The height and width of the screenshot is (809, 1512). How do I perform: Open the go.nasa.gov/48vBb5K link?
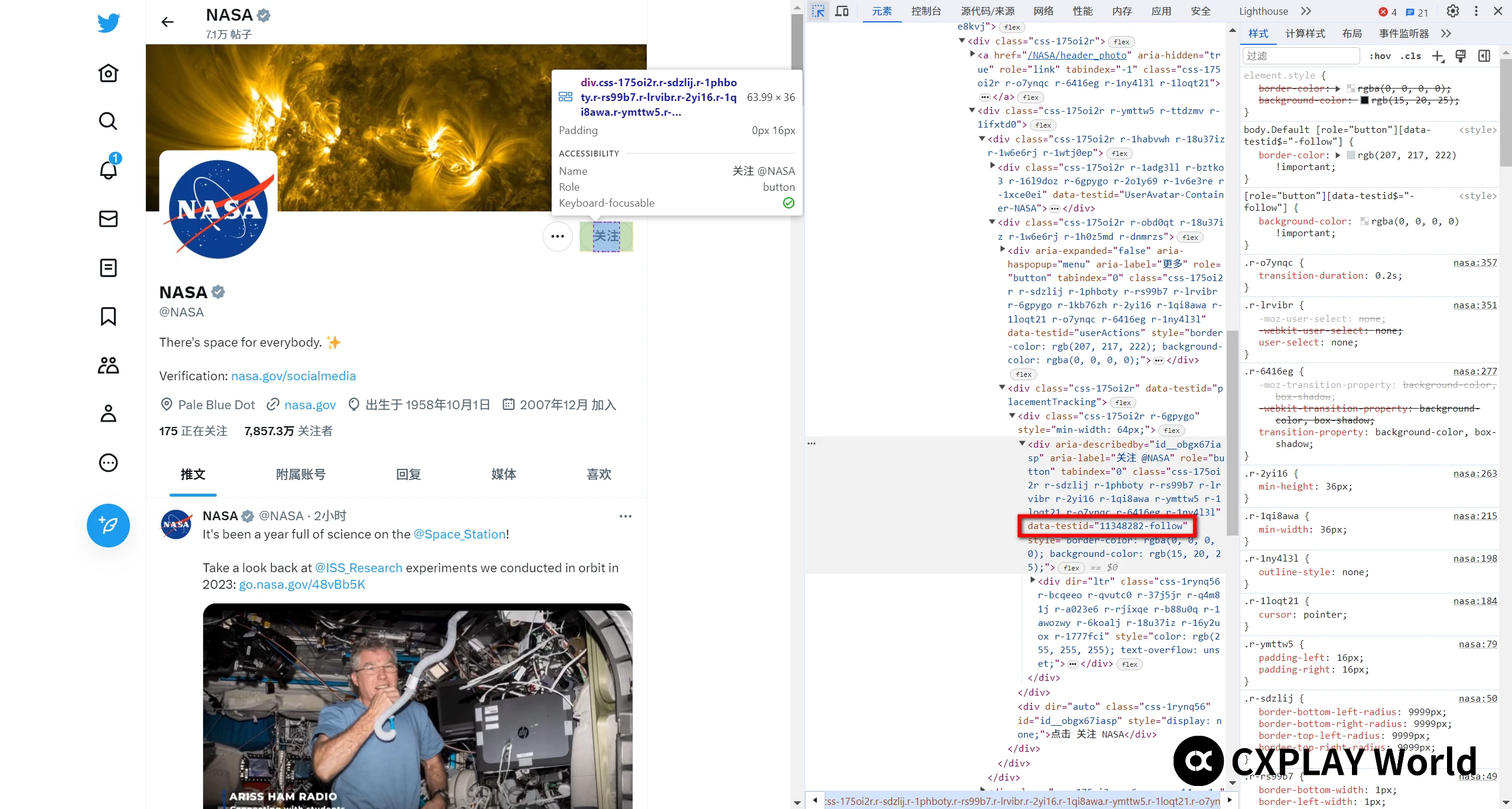click(x=302, y=585)
